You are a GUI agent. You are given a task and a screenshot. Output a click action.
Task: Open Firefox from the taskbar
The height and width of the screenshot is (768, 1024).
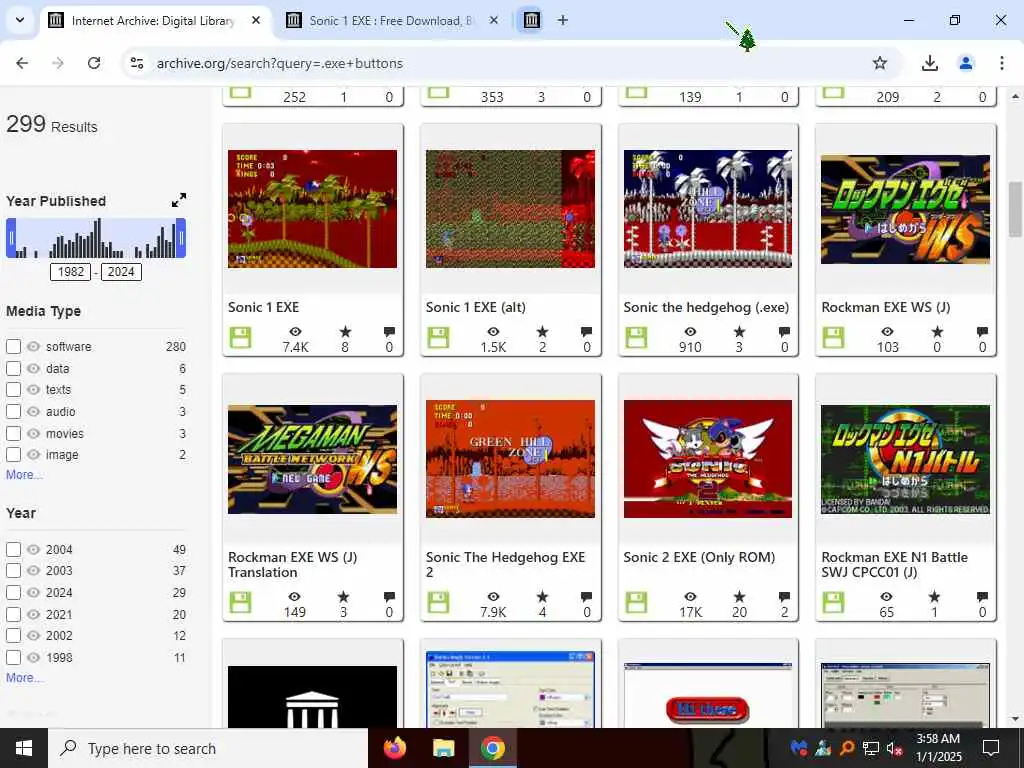tap(394, 748)
